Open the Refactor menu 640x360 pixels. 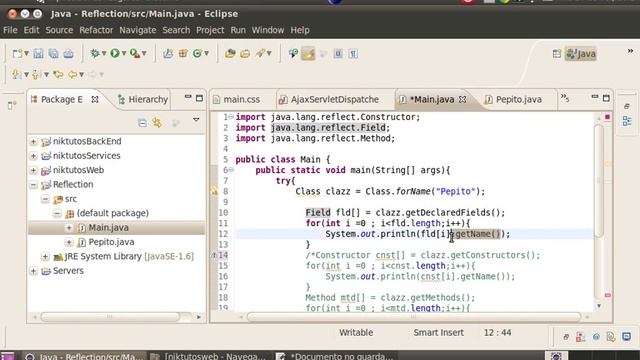click(96, 30)
